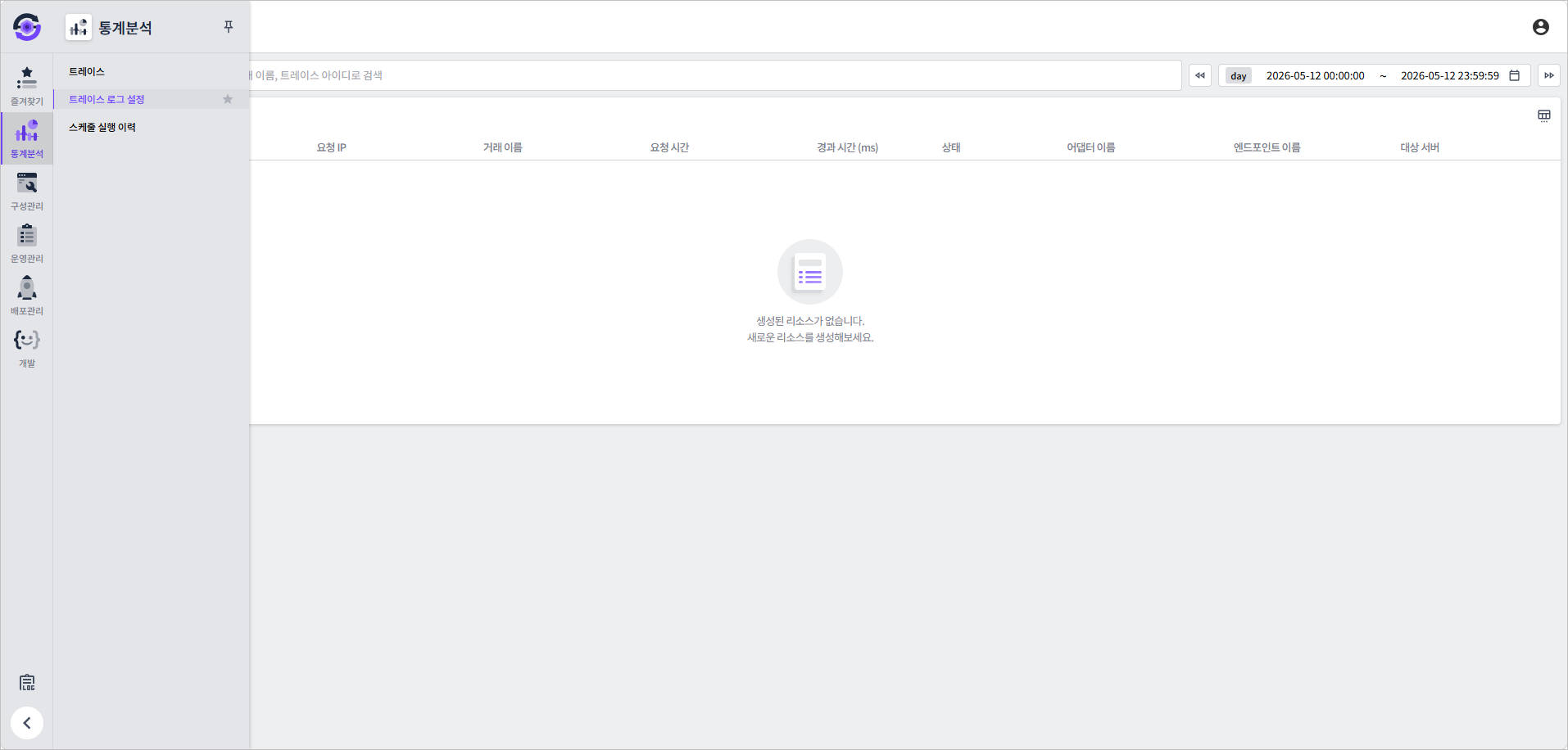Sort by the 엔드포인트 이름 column header
This screenshot has width=1568, height=750.
[1267, 147]
